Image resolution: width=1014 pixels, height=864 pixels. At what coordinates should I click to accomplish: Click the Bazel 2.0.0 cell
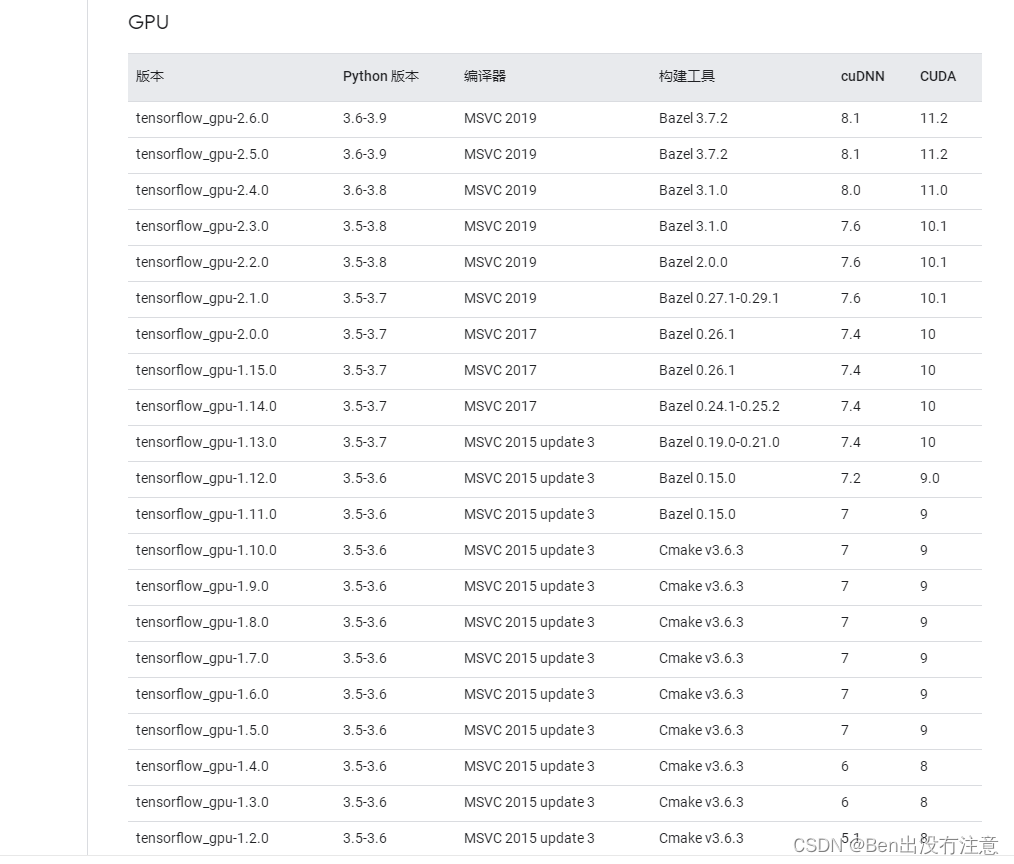click(x=693, y=263)
